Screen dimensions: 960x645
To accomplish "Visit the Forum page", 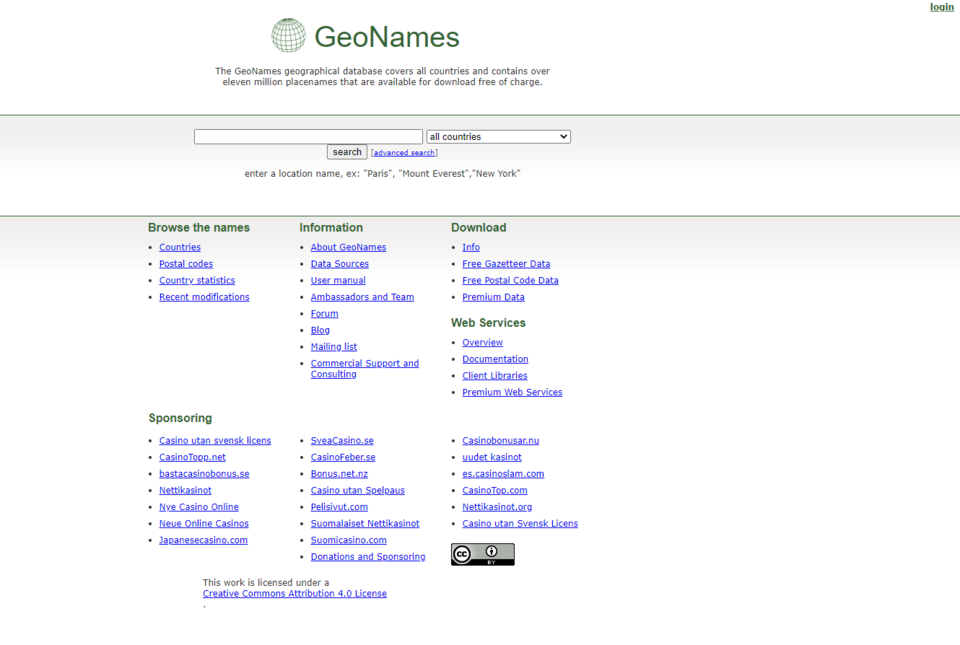I will pyautogui.click(x=324, y=314).
